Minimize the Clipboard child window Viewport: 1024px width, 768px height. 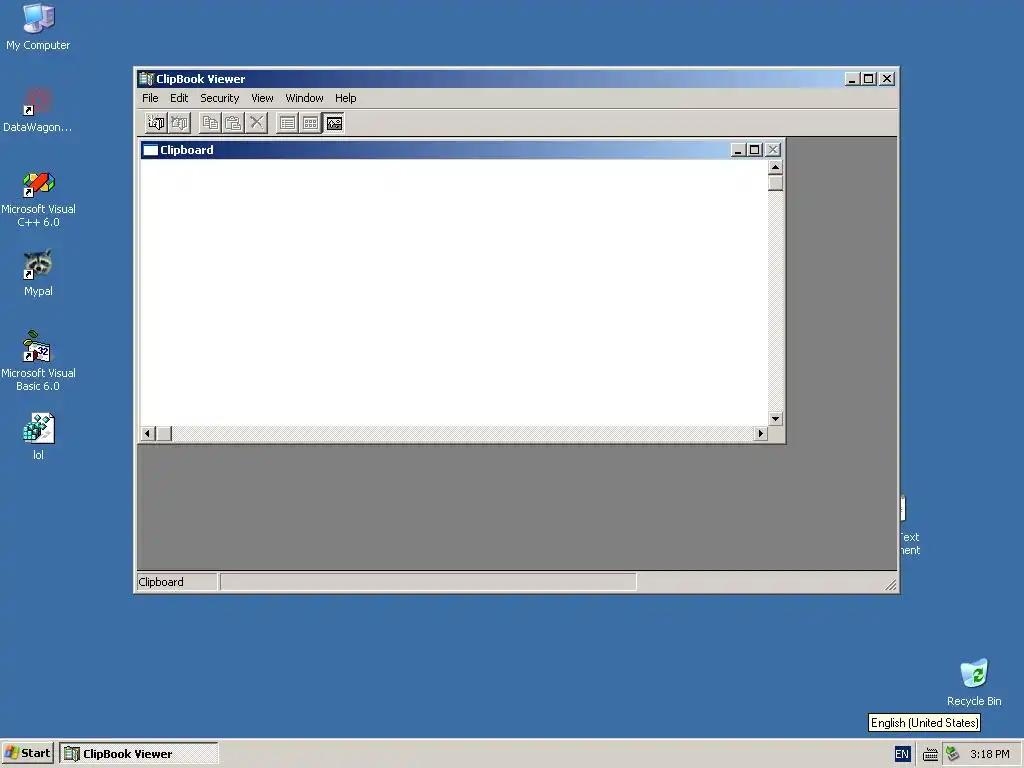(738, 150)
